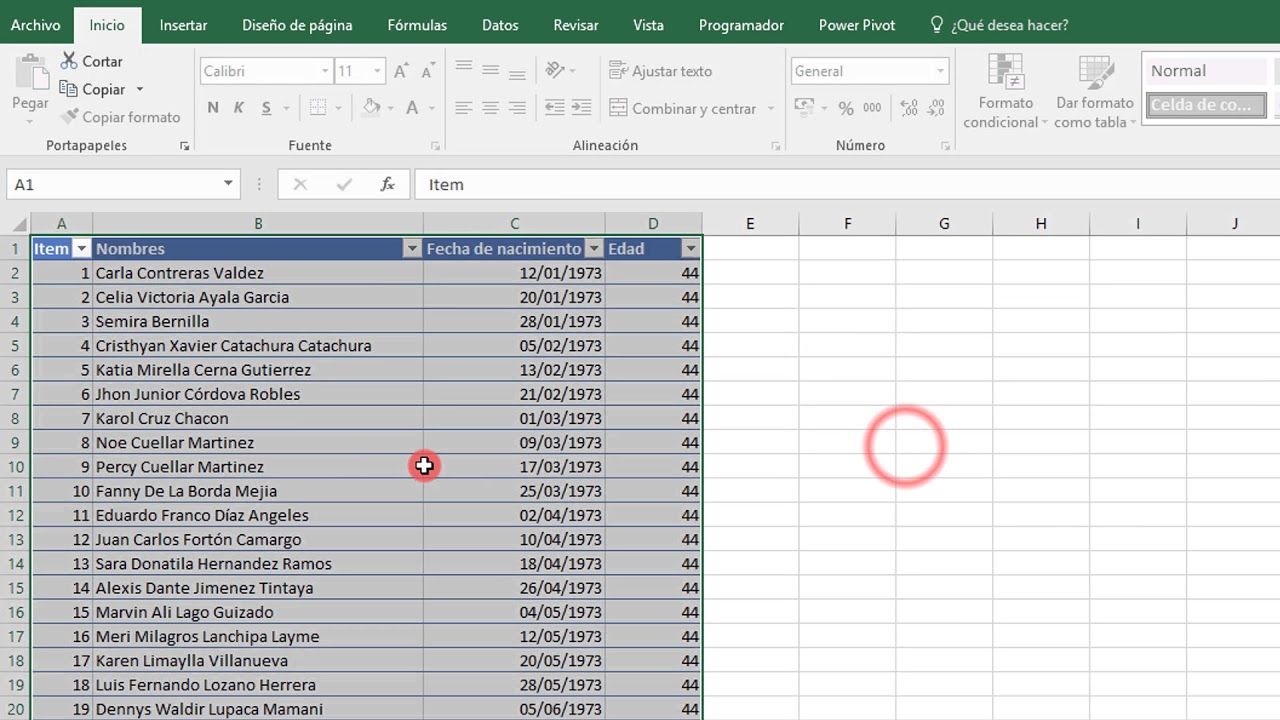The width and height of the screenshot is (1280, 720).
Task: Open the Power Pivot tab
Action: tap(857, 25)
